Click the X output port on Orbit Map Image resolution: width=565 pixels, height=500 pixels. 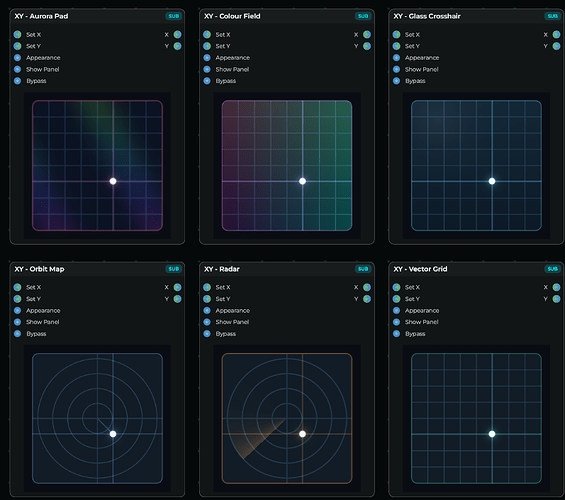click(x=178, y=287)
